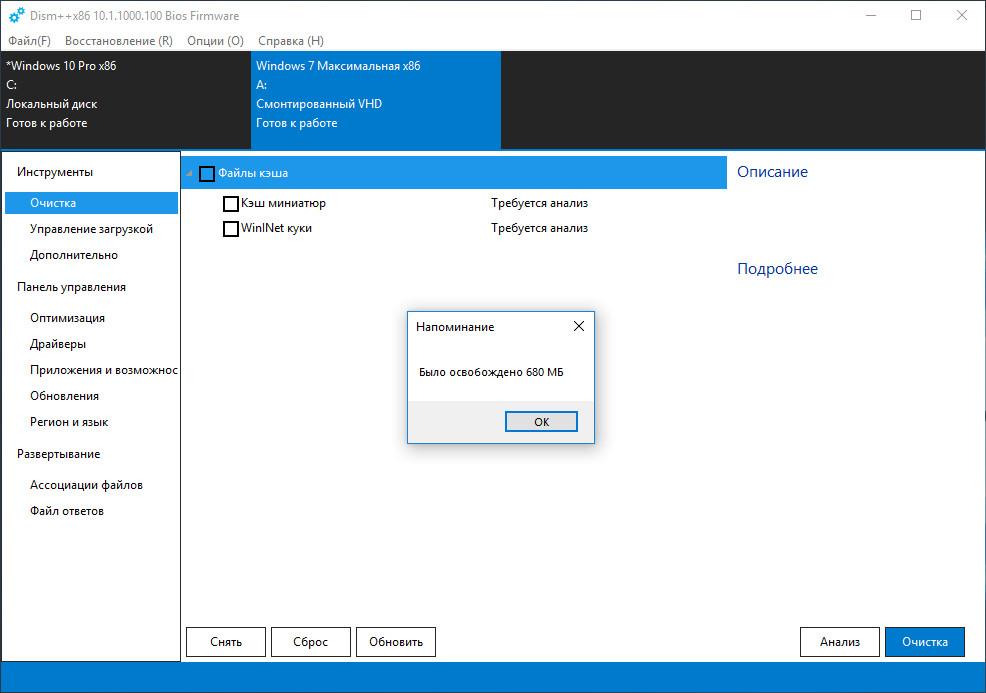Viewport: 986px width, 693px height.
Task: Check the Файлы кэша group checkbox
Action: point(207,174)
